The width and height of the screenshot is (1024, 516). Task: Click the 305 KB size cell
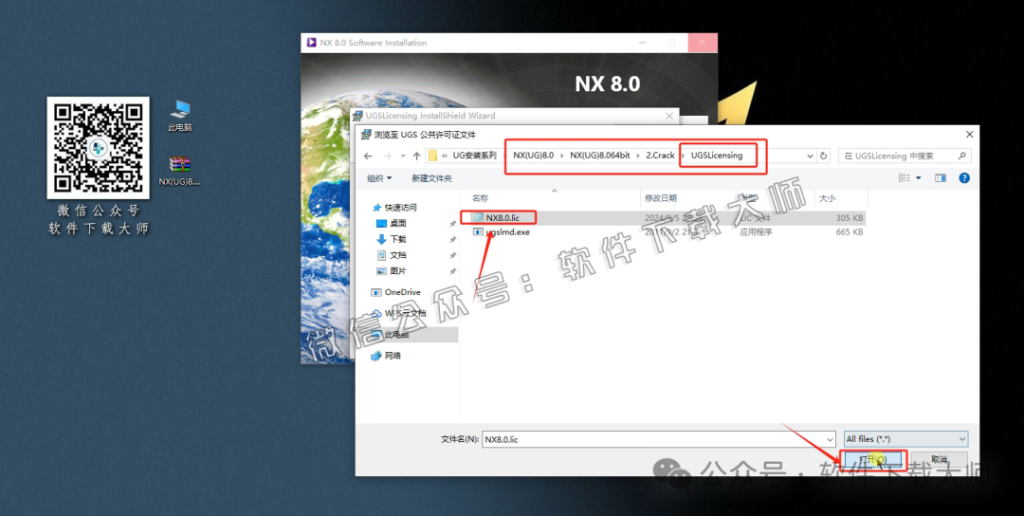point(849,217)
